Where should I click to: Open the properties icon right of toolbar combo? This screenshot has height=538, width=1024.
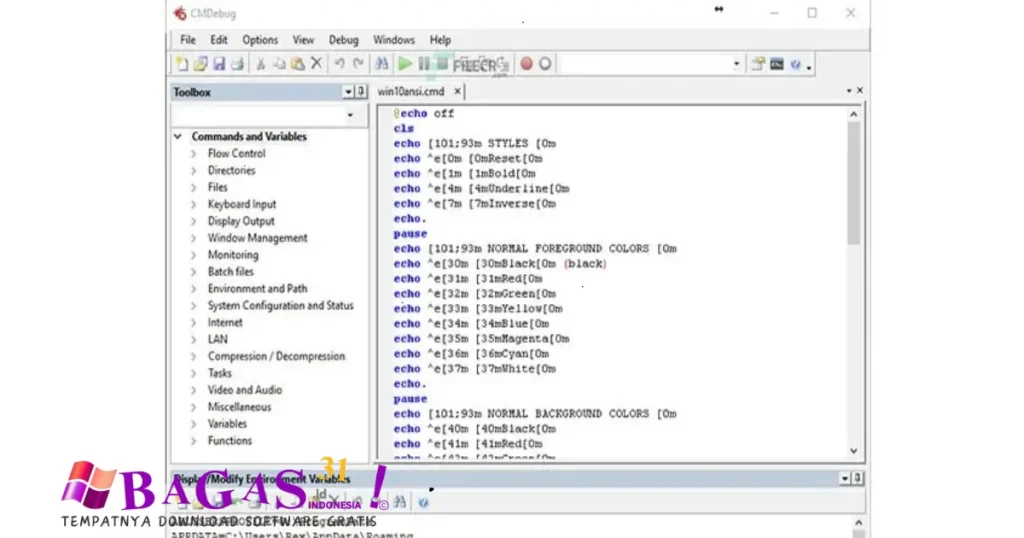point(758,64)
